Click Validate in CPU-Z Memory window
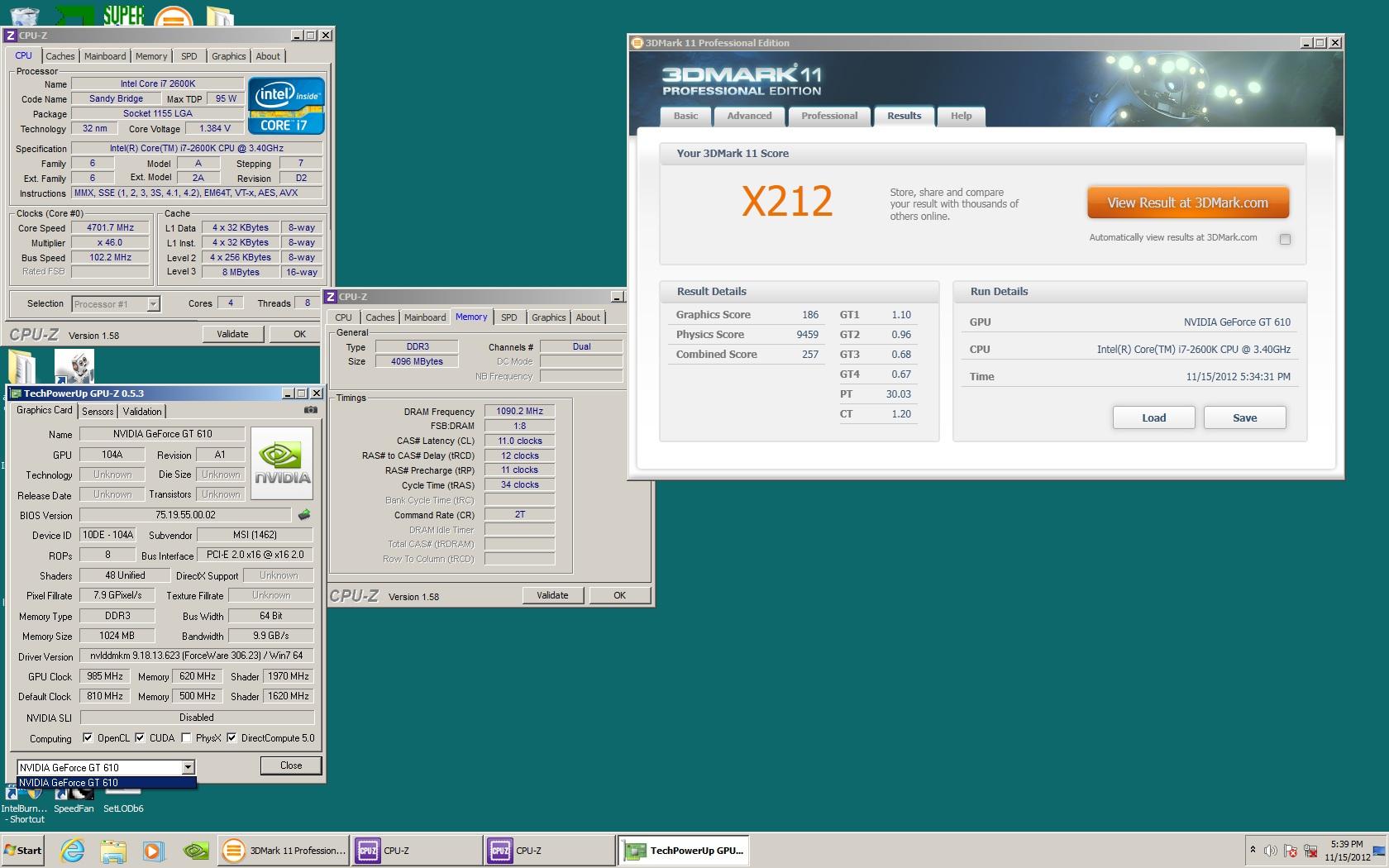 coord(552,595)
